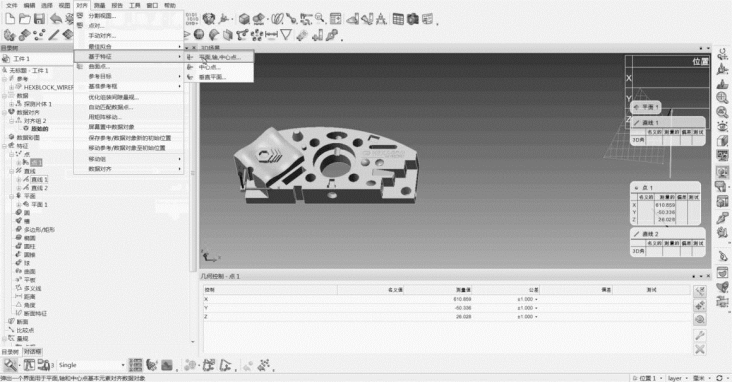Open file using the folder icon
732x382 pixels.
point(25,19)
